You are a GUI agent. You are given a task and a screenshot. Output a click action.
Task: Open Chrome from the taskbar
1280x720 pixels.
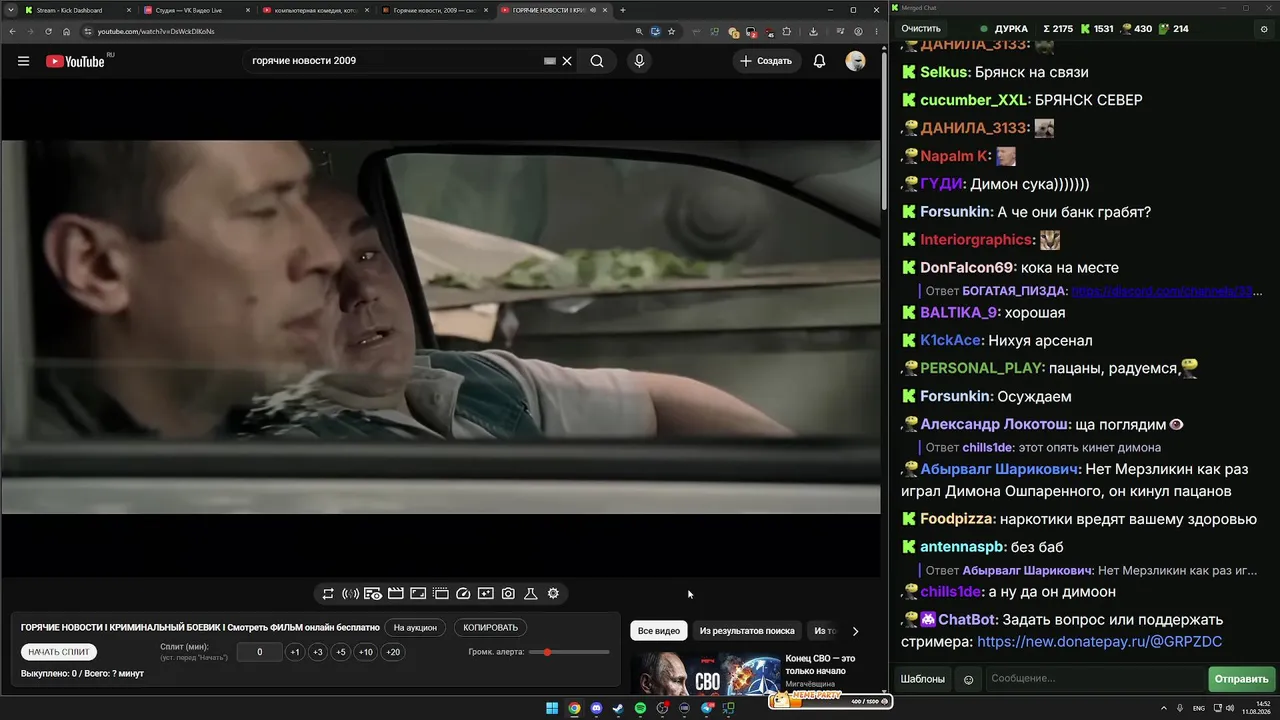574,708
